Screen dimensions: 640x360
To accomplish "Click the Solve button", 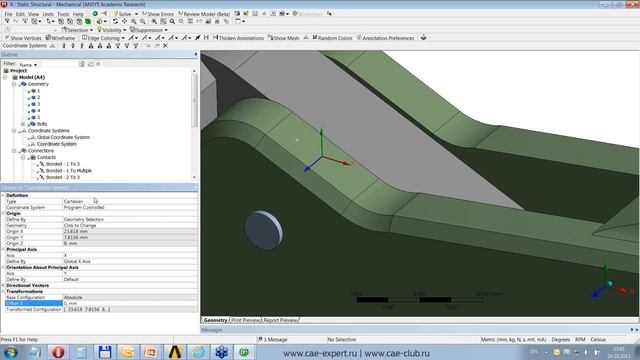I will point(122,14).
